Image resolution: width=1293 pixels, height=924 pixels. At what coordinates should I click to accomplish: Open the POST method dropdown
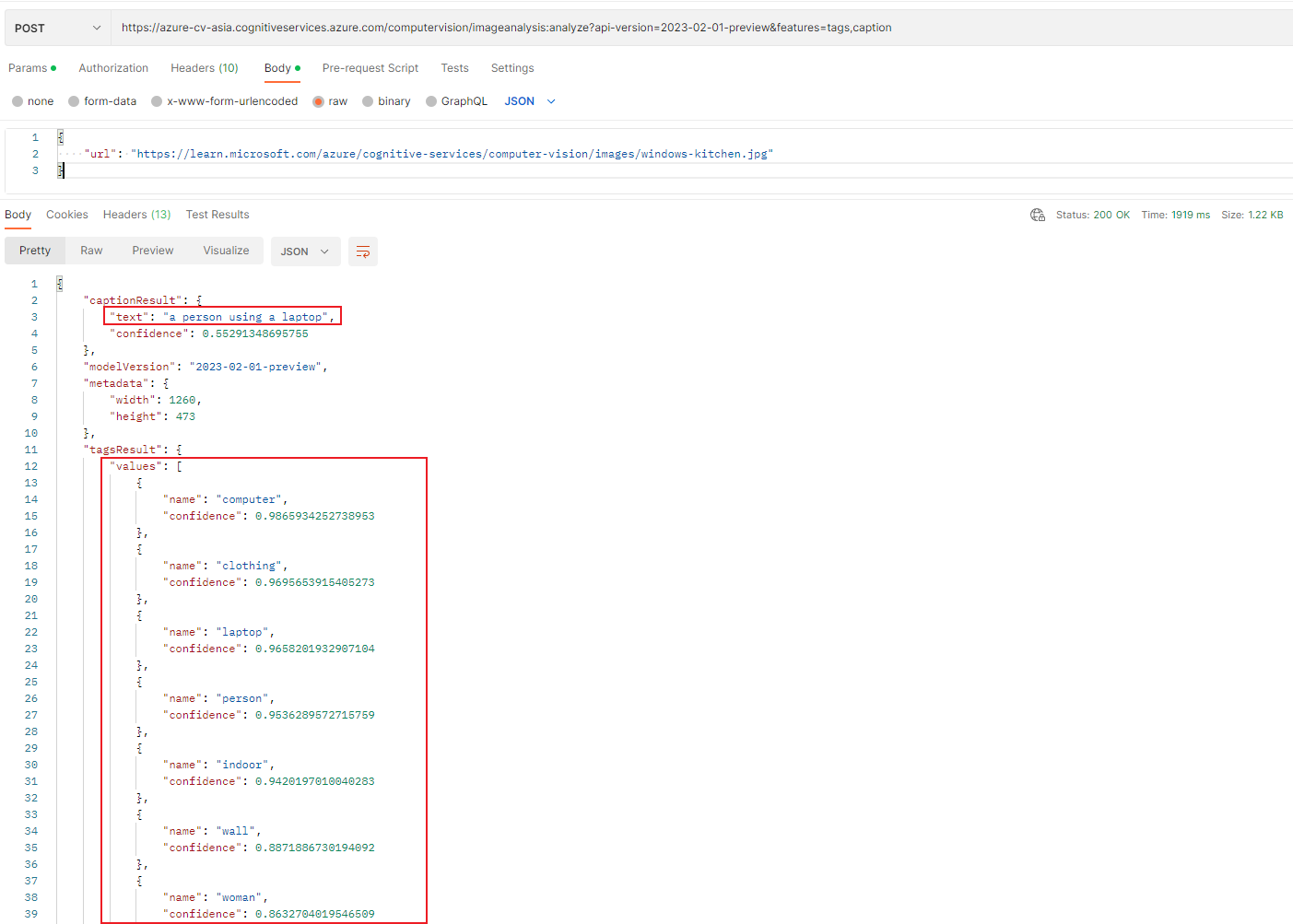pyautogui.click(x=57, y=29)
